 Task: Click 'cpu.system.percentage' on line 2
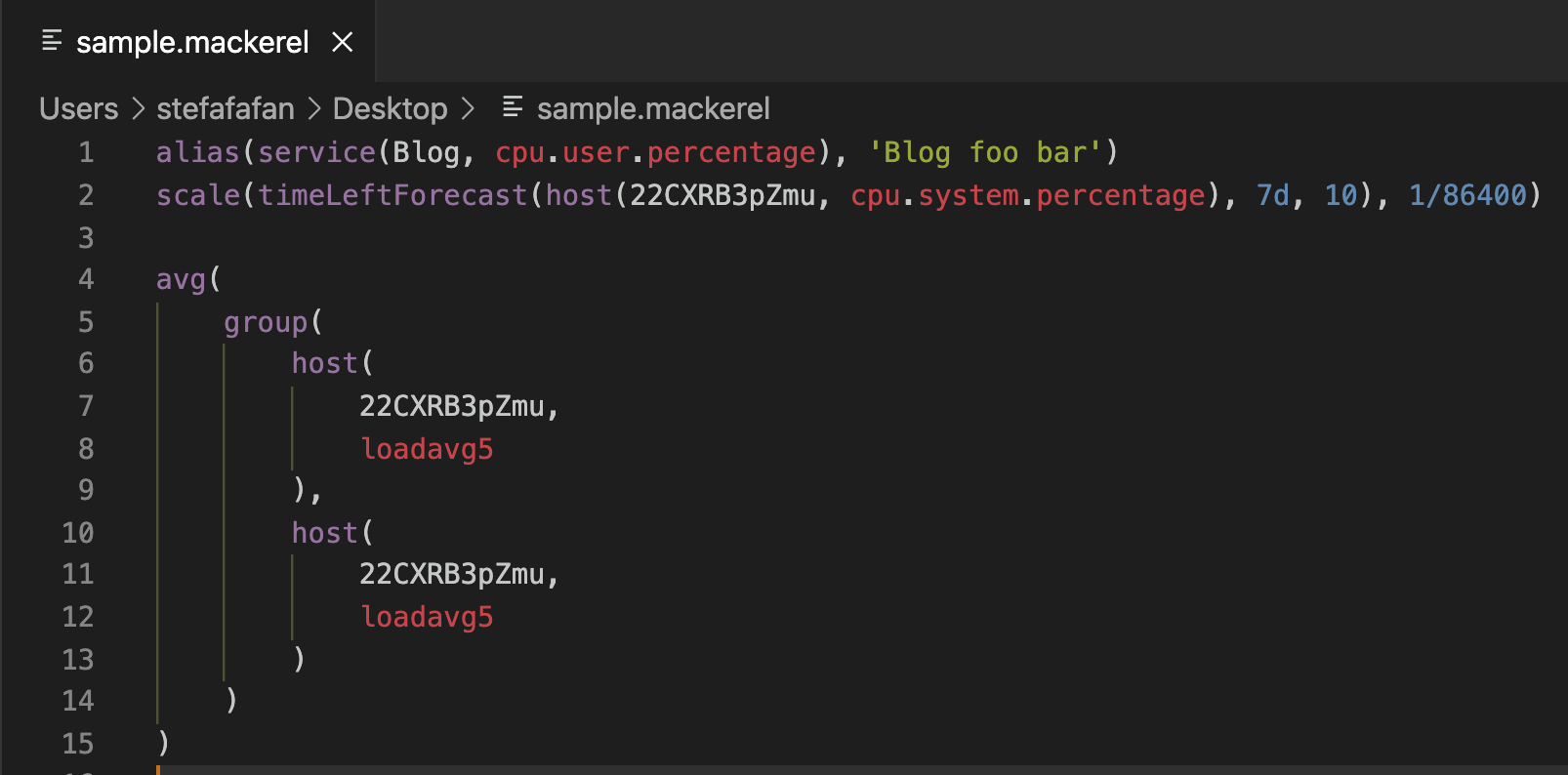coord(1028,195)
